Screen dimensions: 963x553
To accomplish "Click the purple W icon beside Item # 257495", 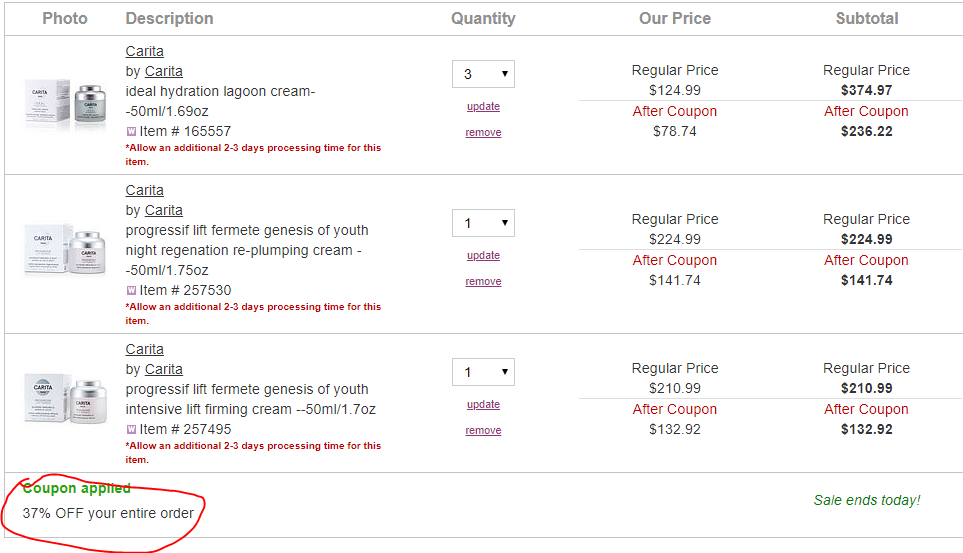I will (x=131, y=429).
